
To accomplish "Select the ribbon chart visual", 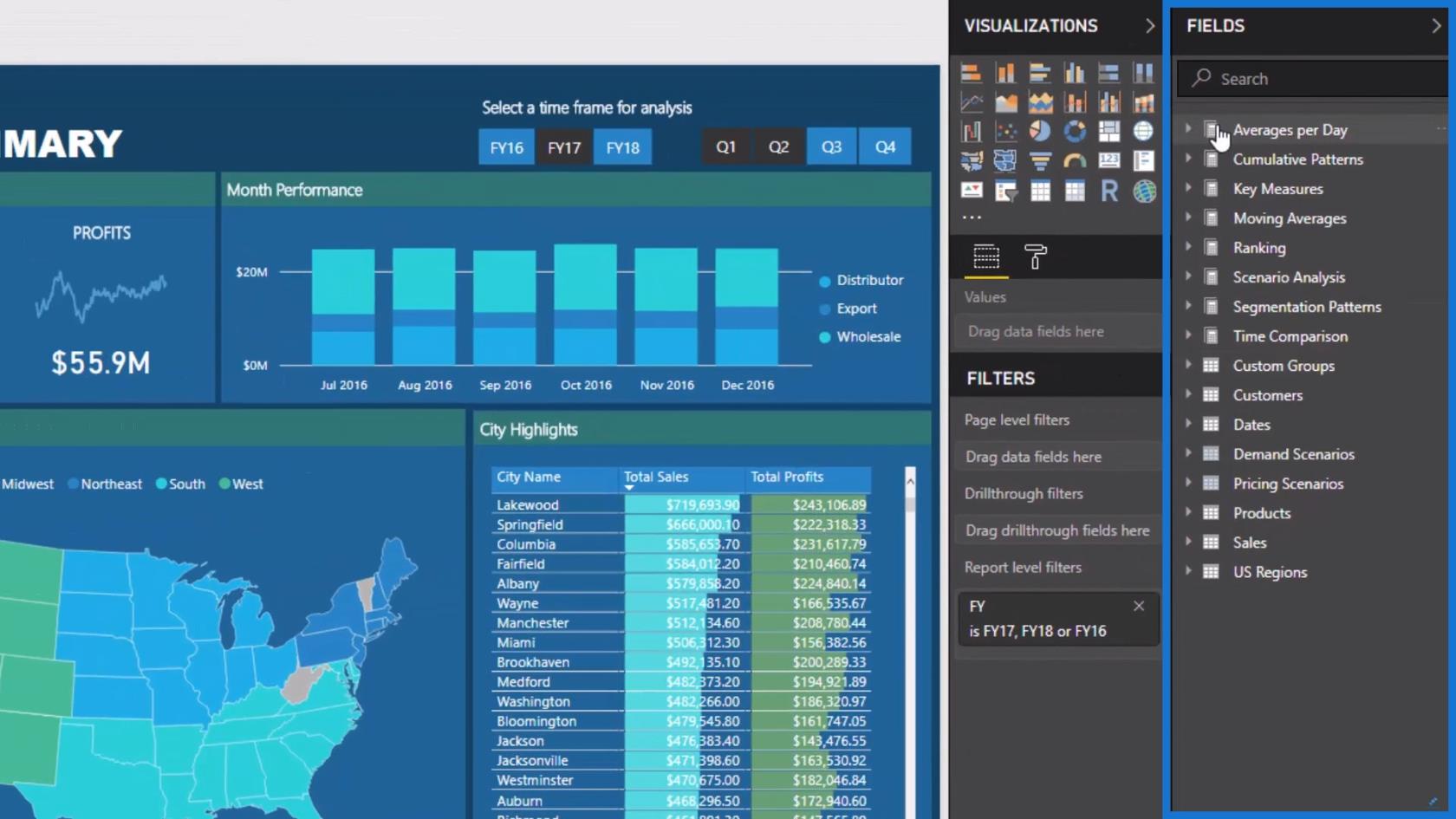I will coord(1144,102).
